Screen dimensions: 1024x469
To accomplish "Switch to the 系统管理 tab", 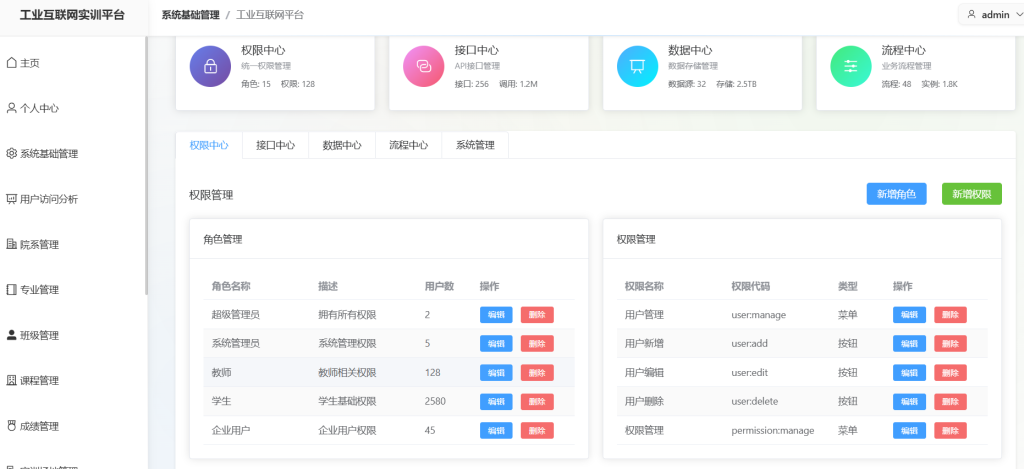I will pyautogui.click(x=475, y=145).
